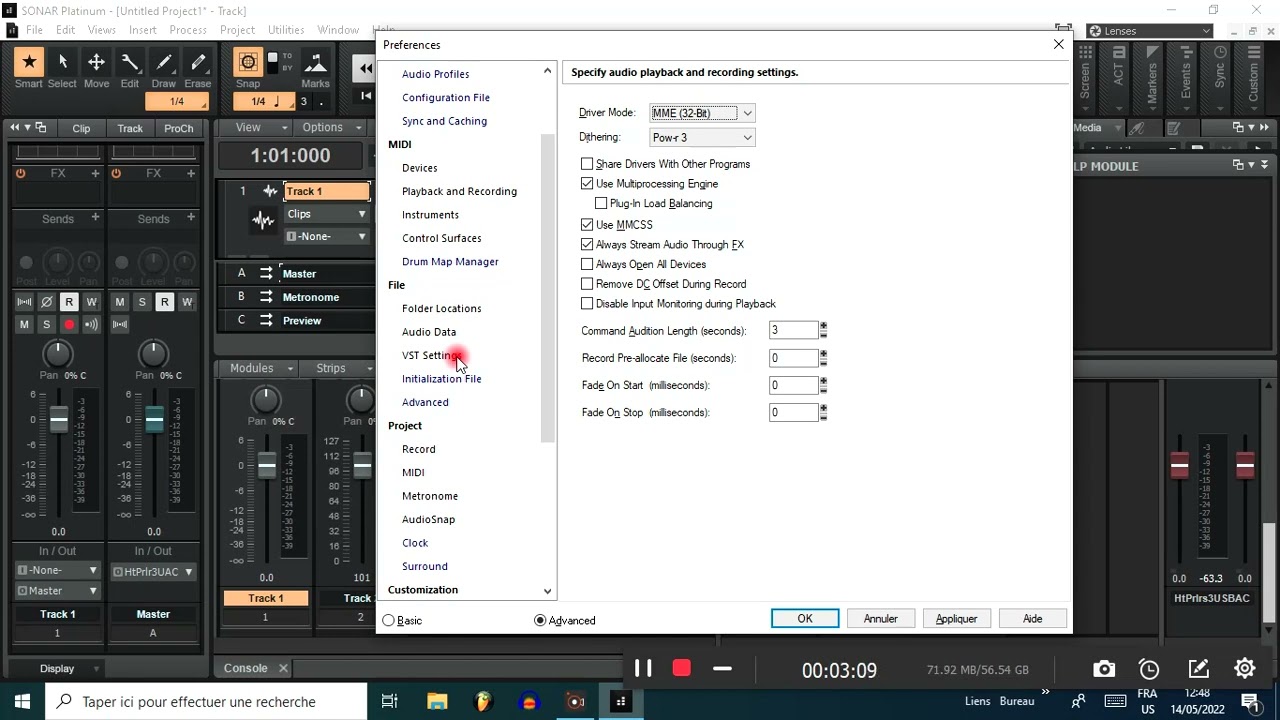
Task: Open the Insert menu
Action: point(142,30)
